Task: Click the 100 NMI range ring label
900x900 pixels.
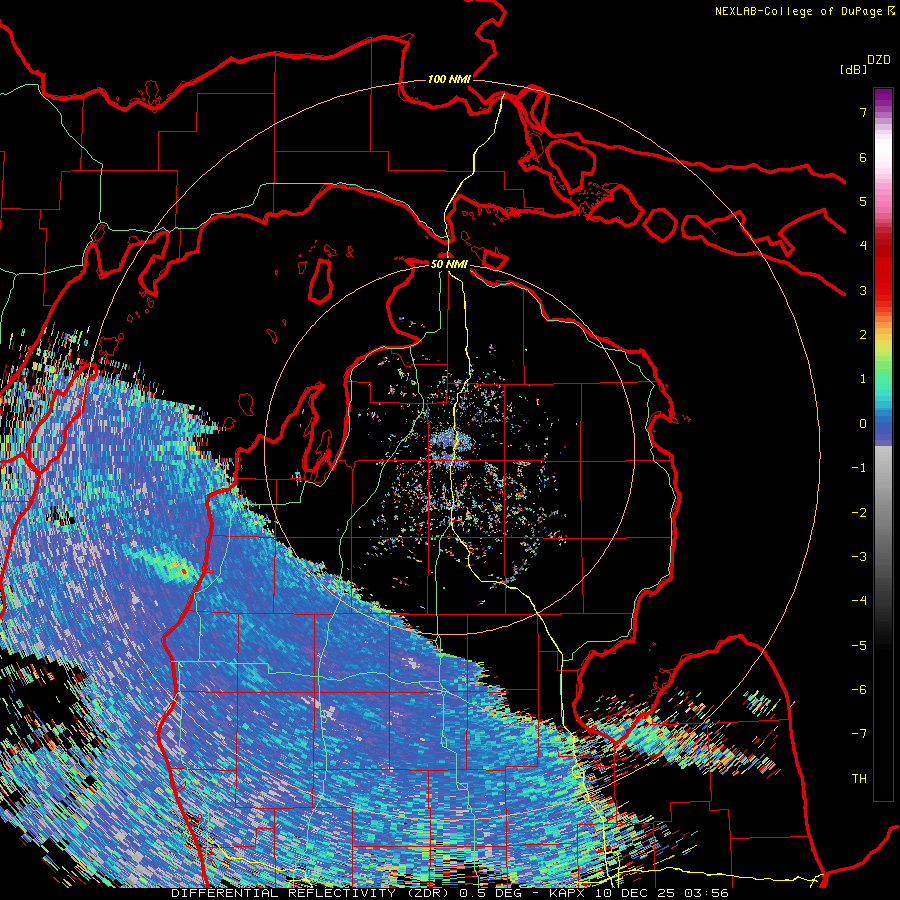Action: click(449, 79)
